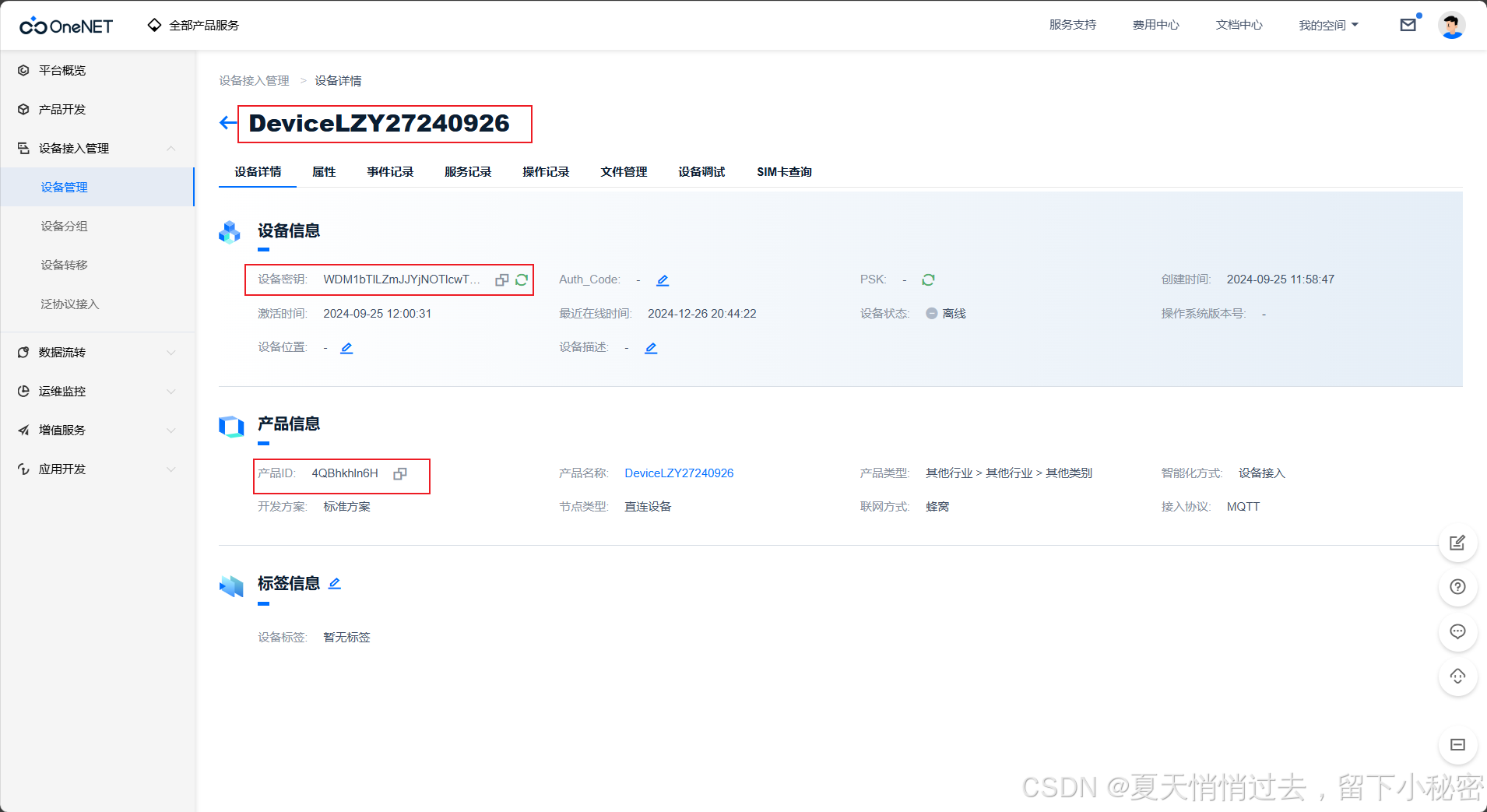1487x812 pixels.
Task: Click the floating collapse panel icon
Action: point(1457,745)
